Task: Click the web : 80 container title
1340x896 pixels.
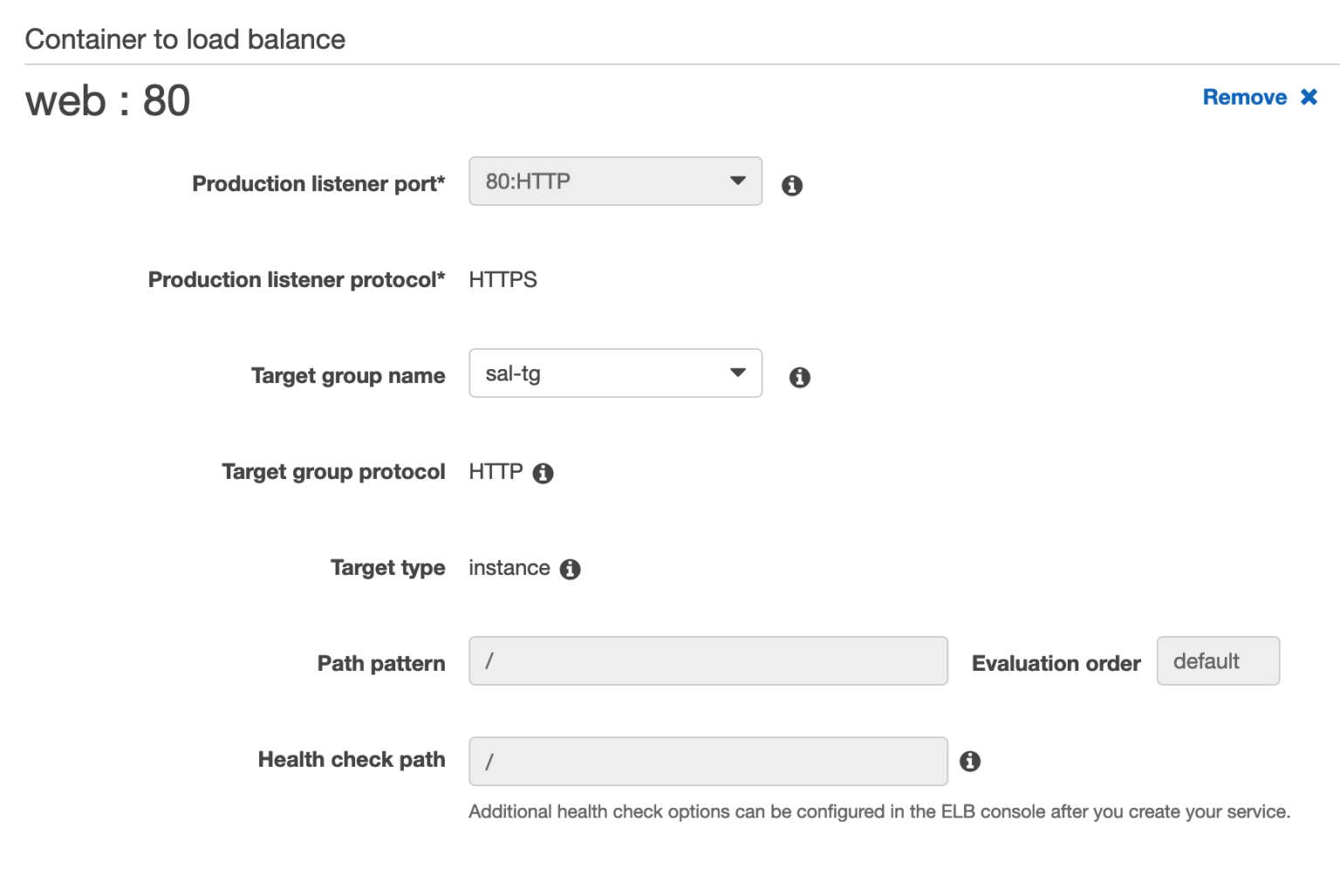Action: point(107,101)
